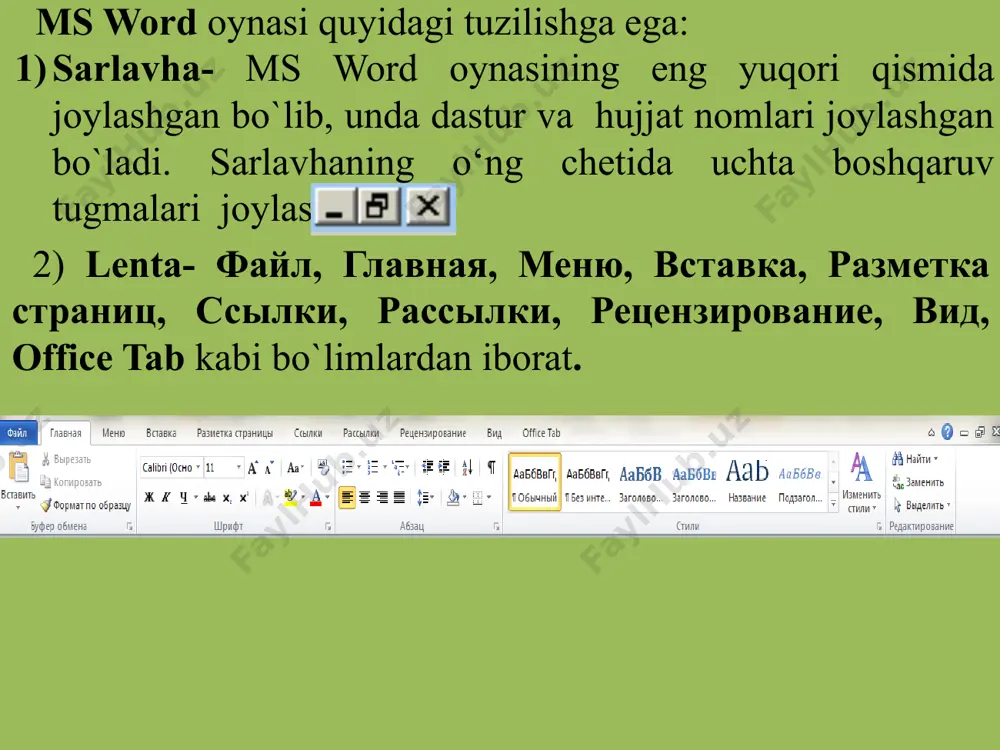
Task: Click the numbered list icon
Action: coord(373,467)
